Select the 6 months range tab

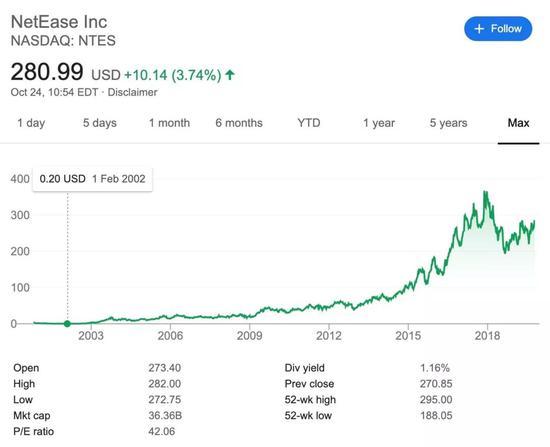click(239, 123)
